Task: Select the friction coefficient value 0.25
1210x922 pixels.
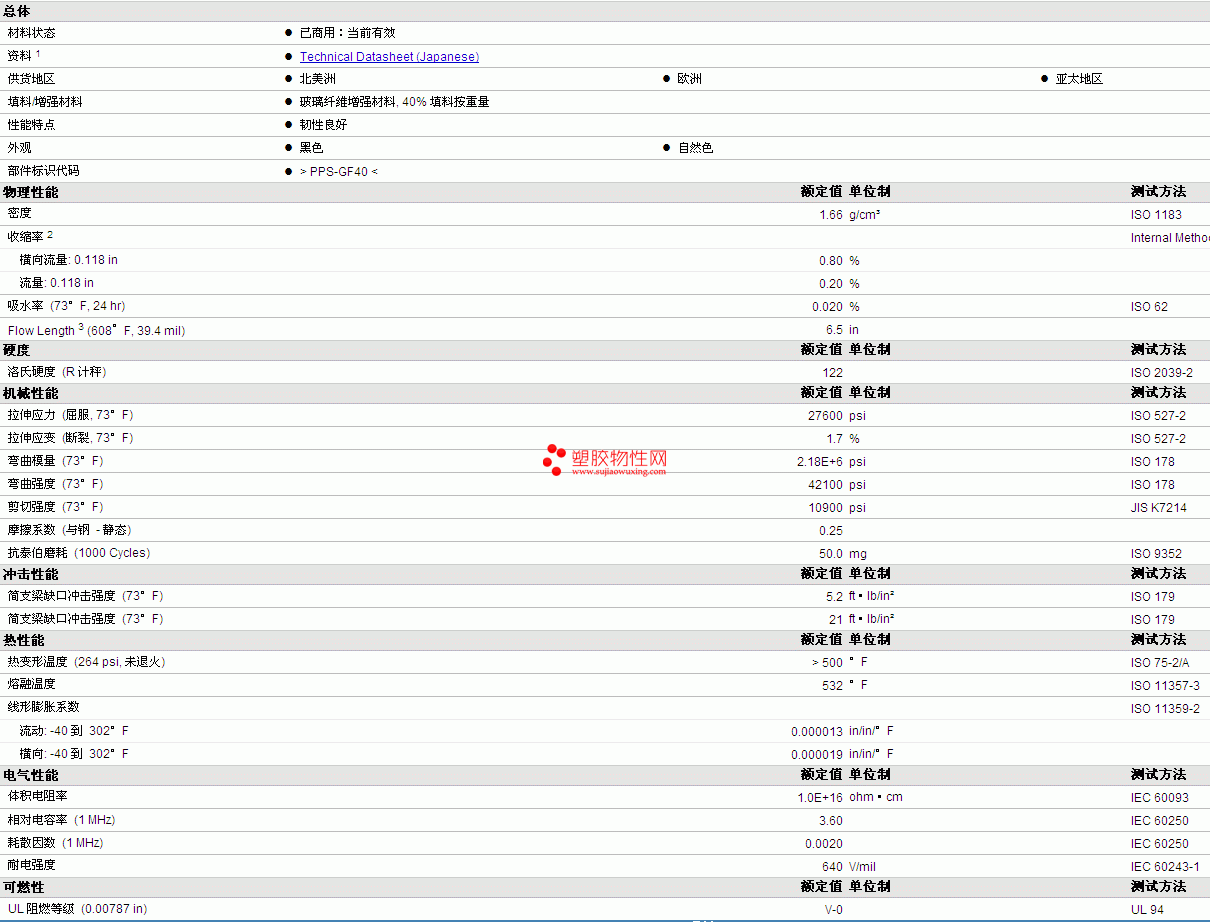Action: [831, 531]
